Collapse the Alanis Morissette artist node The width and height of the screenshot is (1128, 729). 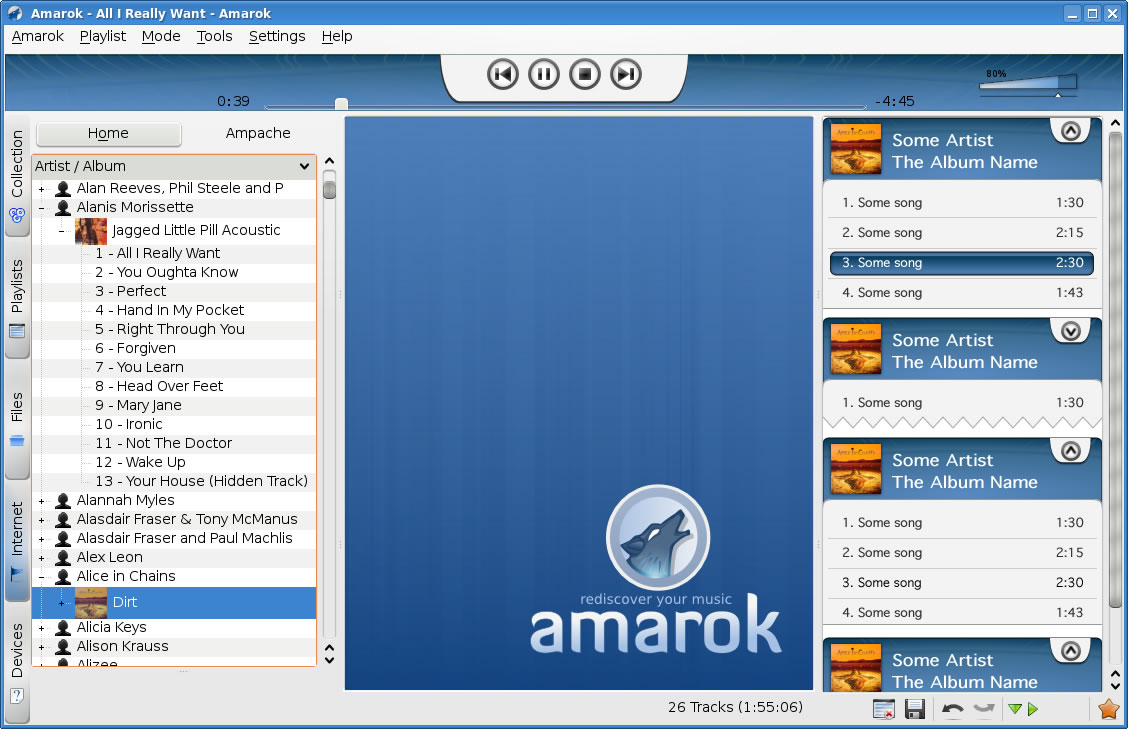click(41, 208)
